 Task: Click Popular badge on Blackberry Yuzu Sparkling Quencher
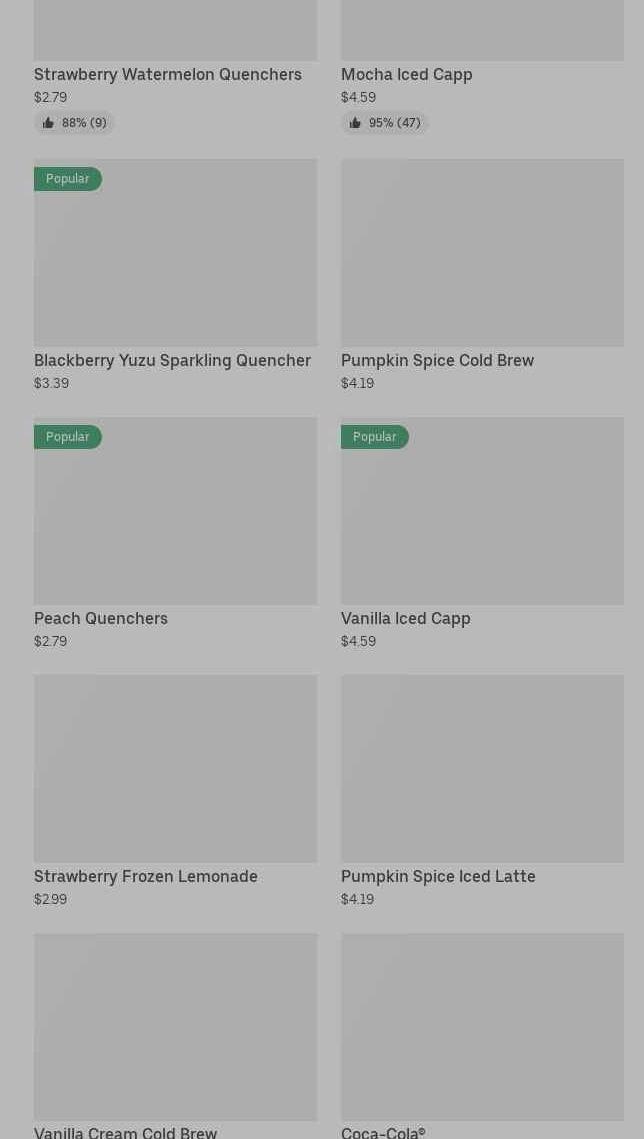[67, 179]
